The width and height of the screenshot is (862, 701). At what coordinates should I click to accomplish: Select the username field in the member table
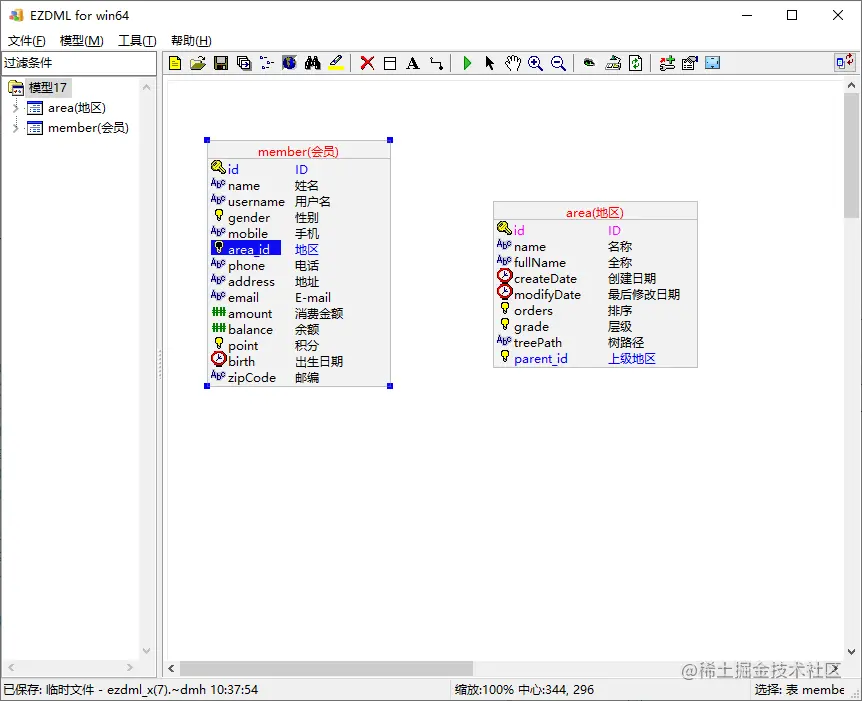tap(256, 202)
